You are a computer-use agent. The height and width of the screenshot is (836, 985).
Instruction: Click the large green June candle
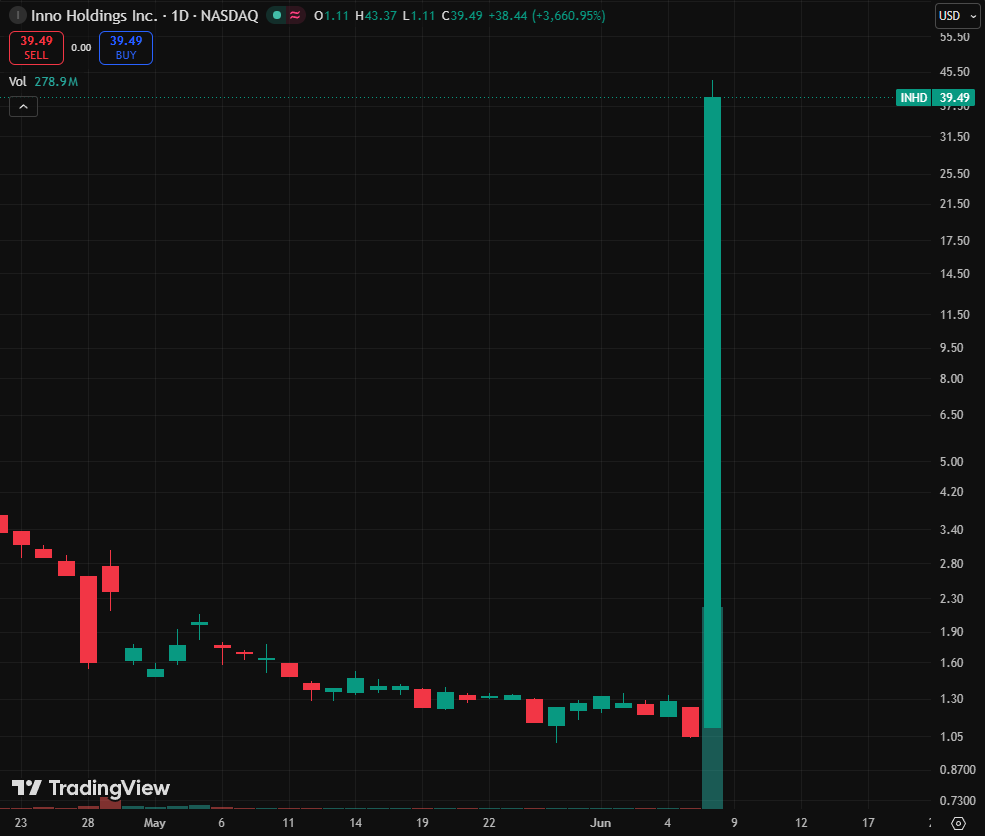pos(712,411)
